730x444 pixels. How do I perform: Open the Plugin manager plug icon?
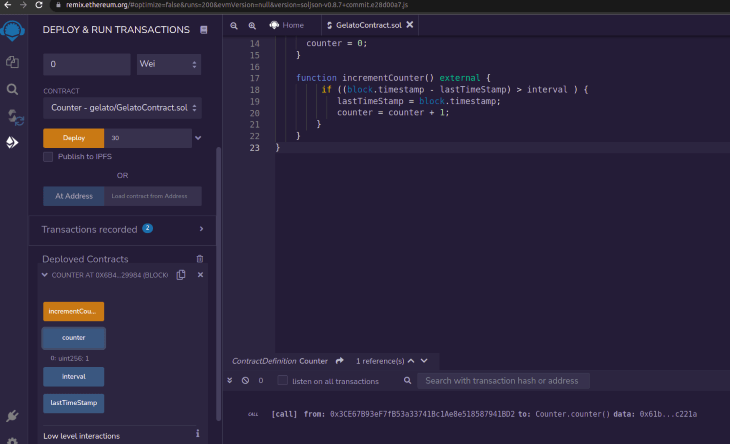13,416
